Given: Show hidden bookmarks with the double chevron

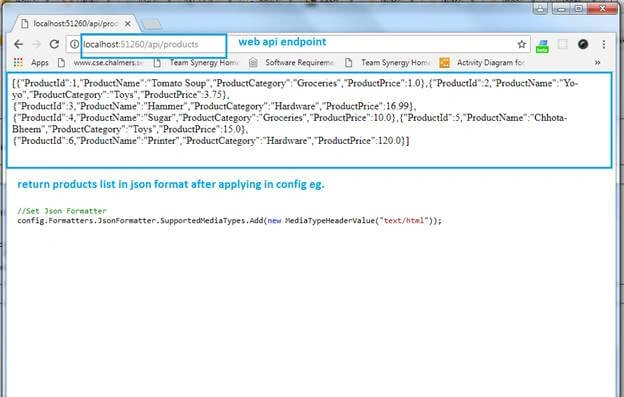Looking at the screenshot, I should pyautogui.click(x=597, y=62).
